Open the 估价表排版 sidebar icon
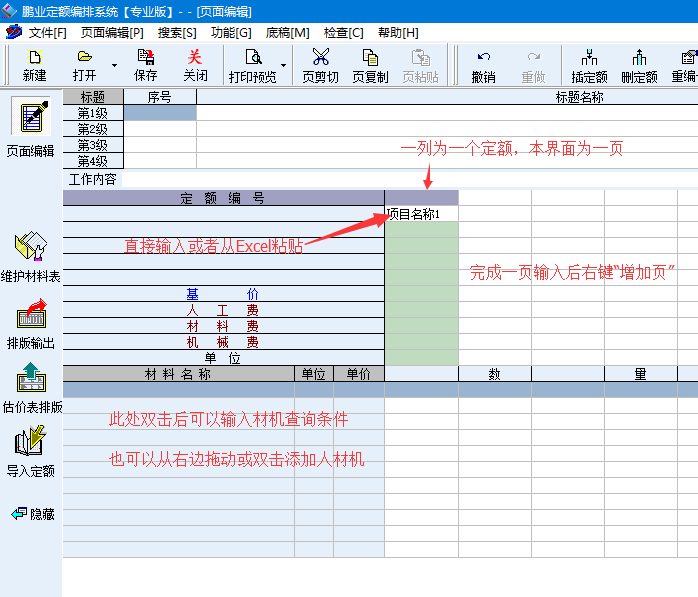 pyautogui.click(x=31, y=377)
